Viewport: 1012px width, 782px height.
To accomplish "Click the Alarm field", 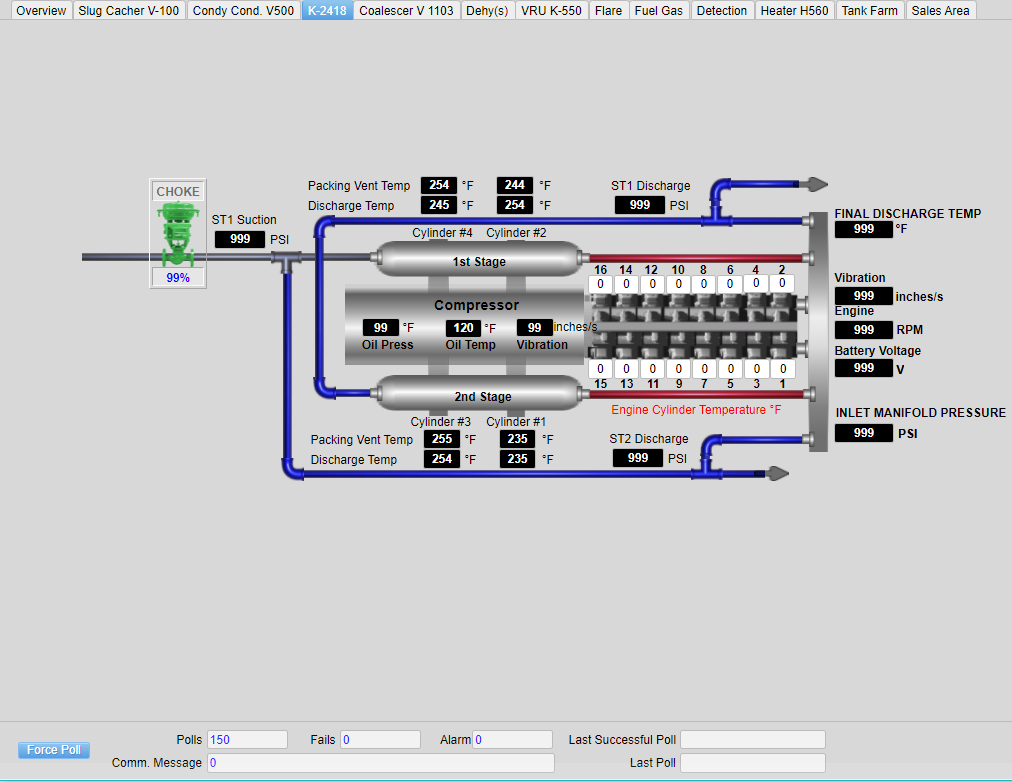I will coord(512,739).
